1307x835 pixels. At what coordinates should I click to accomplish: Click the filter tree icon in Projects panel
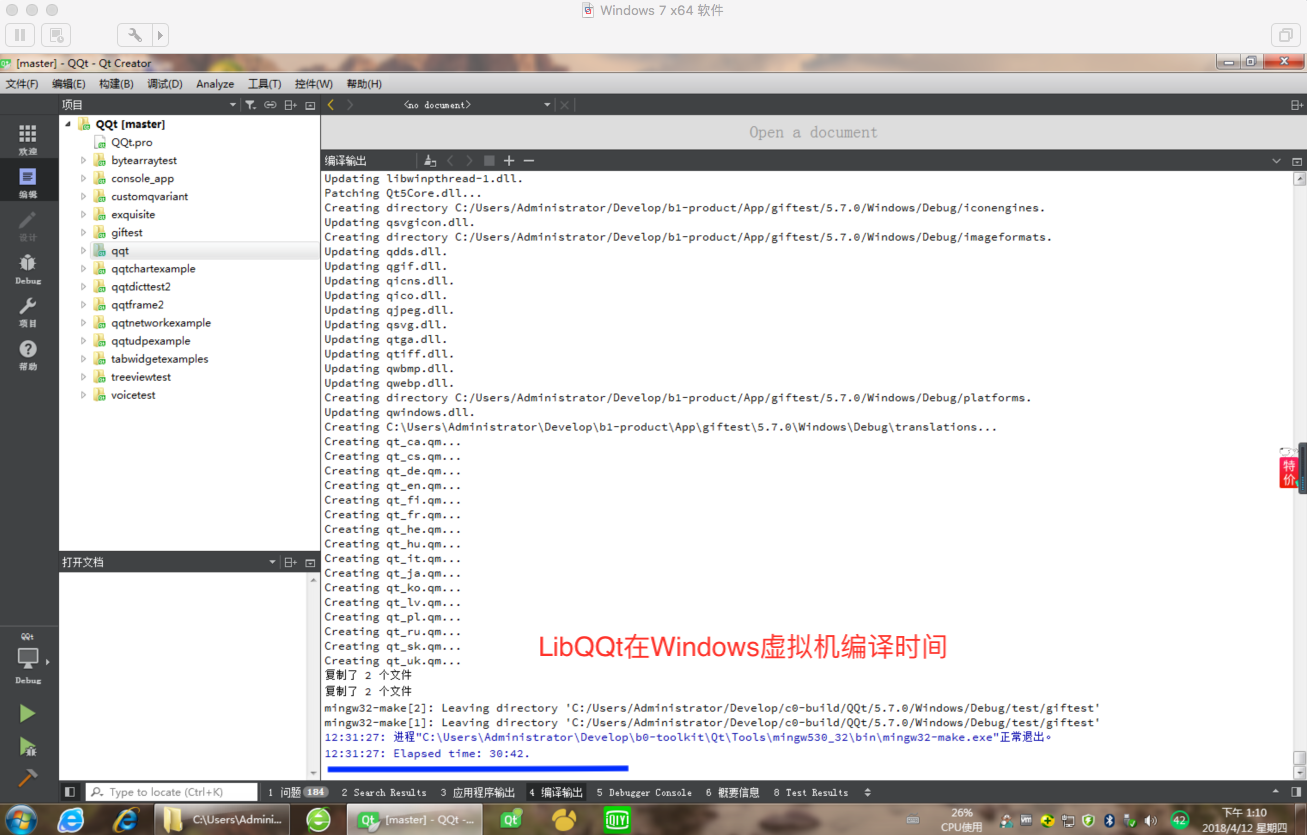coord(250,104)
